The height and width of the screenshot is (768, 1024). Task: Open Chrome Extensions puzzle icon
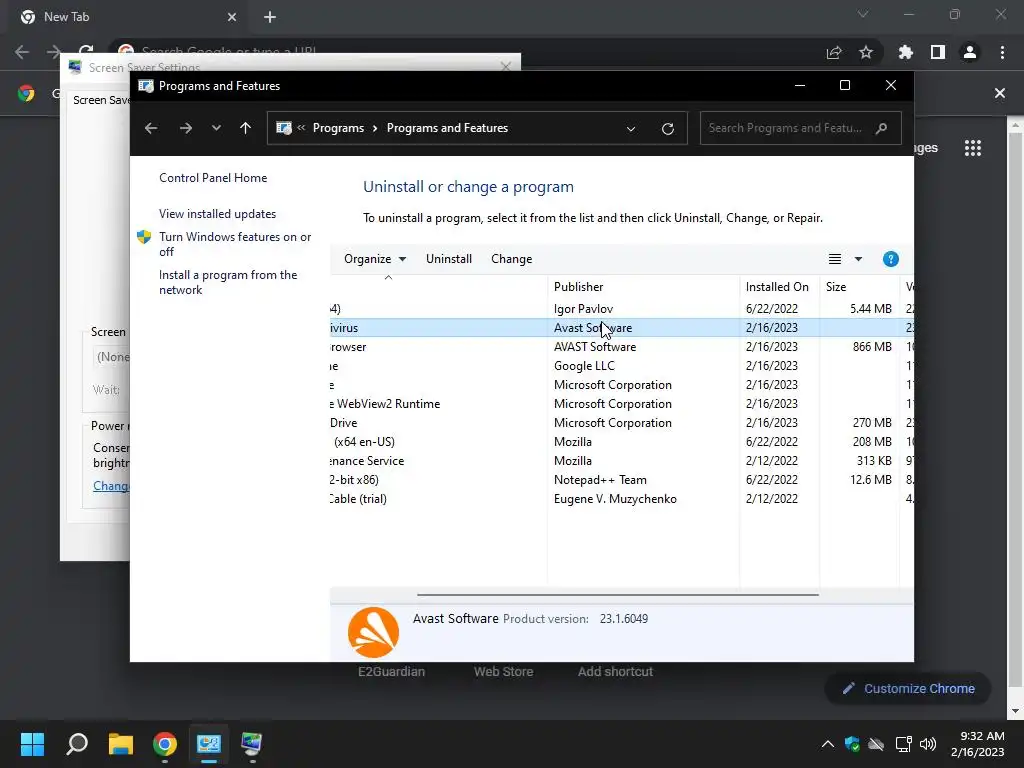click(x=906, y=52)
